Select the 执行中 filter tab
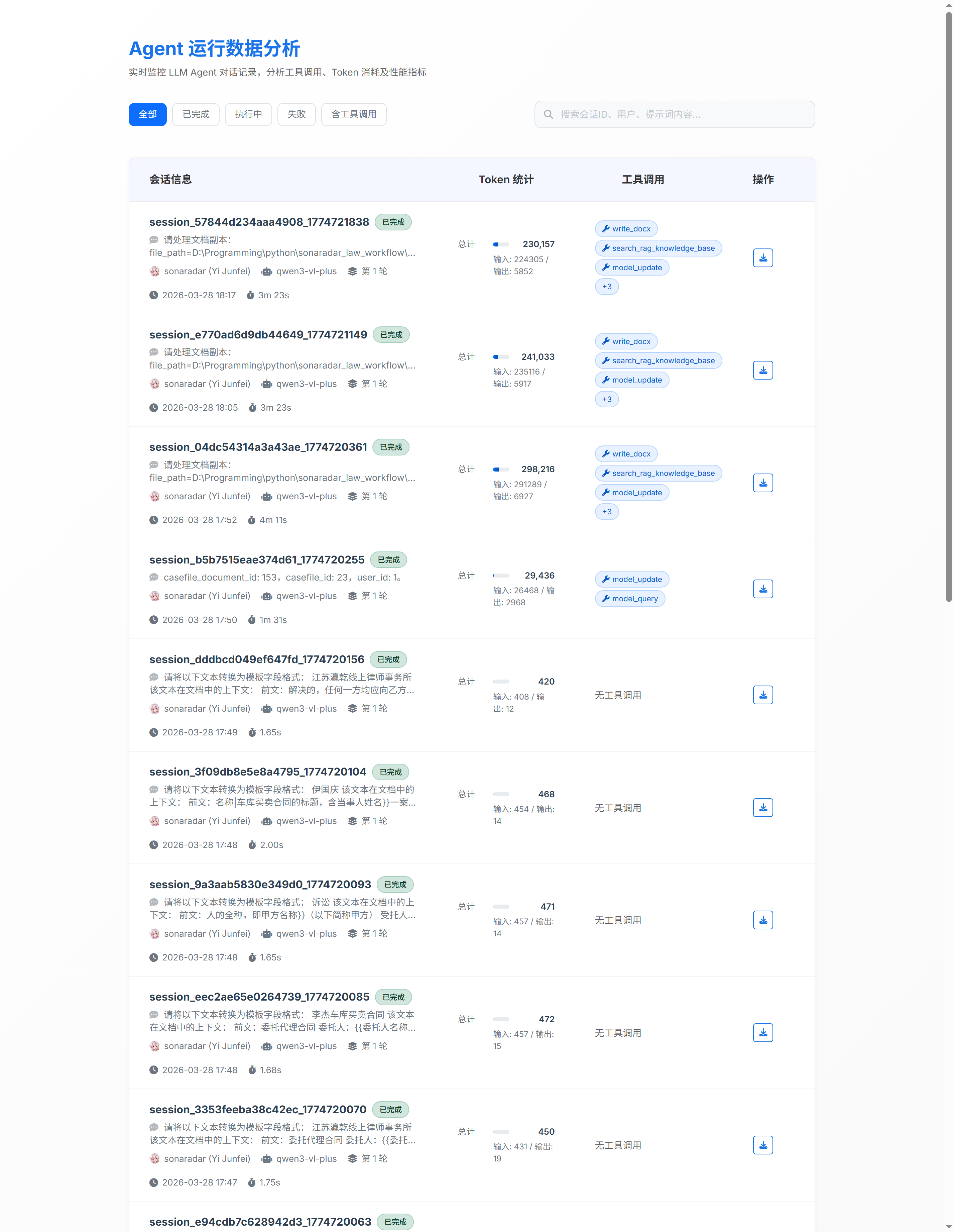 248,114
